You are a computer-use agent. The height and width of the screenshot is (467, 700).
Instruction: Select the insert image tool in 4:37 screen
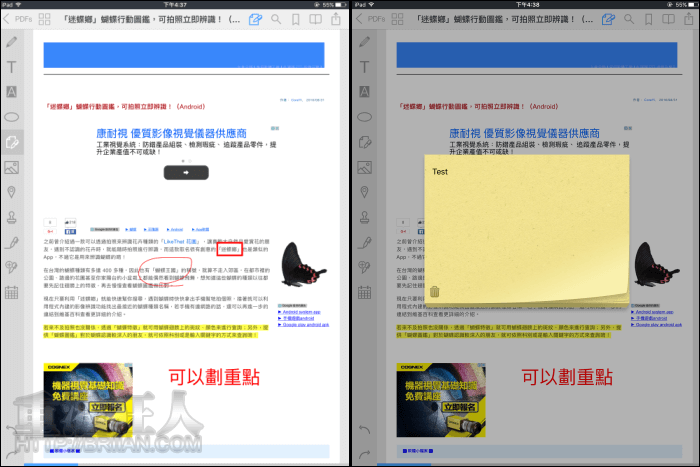pyautogui.click(x=12, y=167)
